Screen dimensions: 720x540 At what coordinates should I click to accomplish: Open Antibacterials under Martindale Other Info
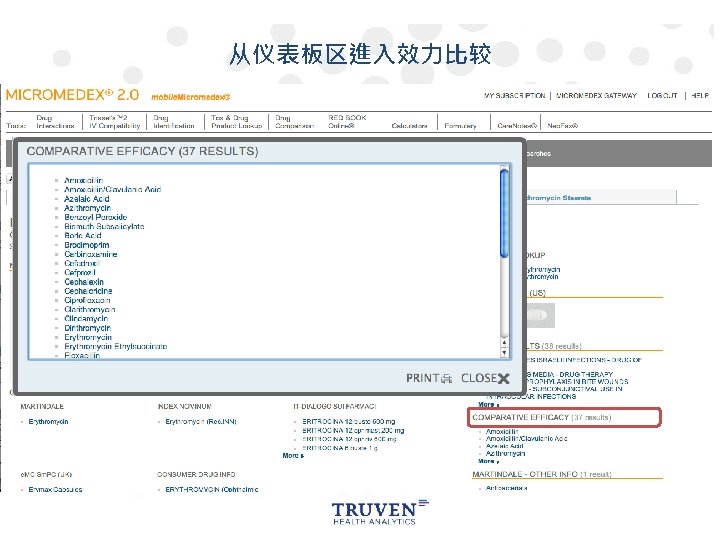pyautogui.click(x=506, y=488)
